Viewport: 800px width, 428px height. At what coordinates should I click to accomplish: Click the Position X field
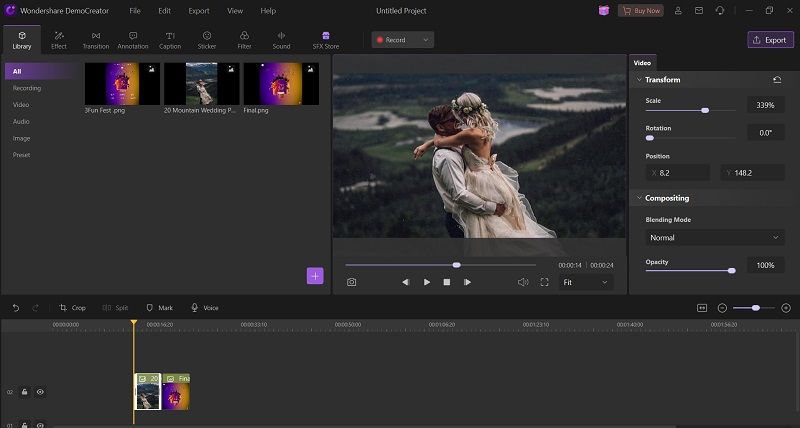click(678, 173)
